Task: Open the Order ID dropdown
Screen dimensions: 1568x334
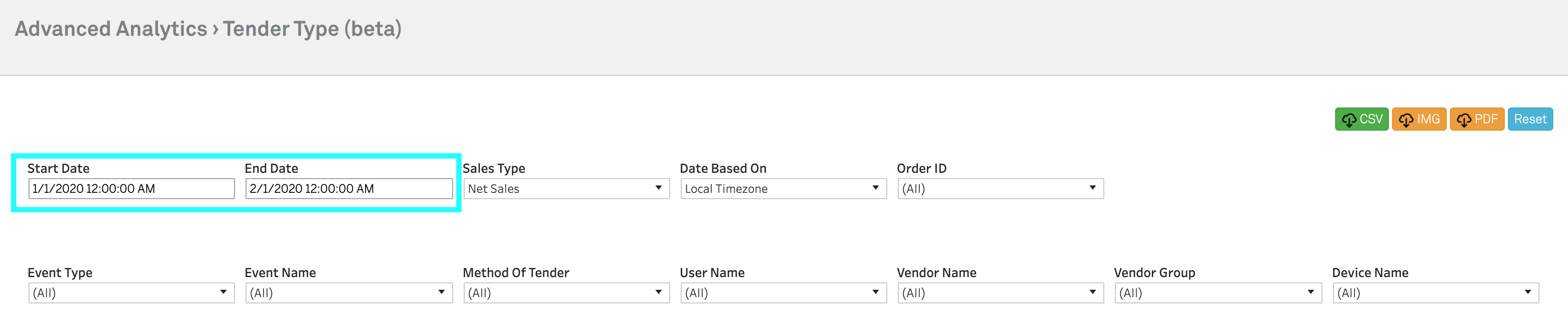Action: coord(1000,189)
